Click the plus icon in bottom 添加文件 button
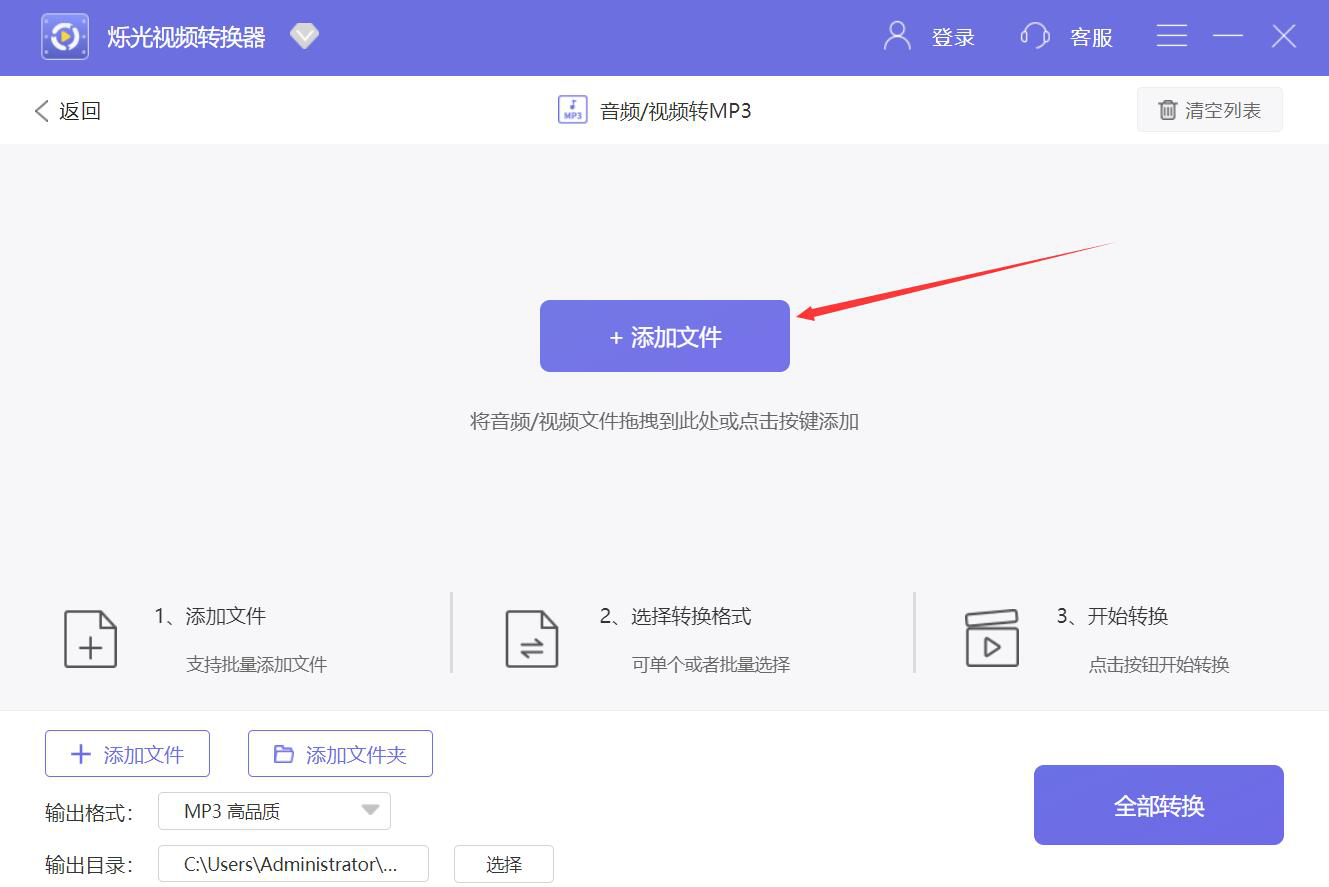 (81, 754)
